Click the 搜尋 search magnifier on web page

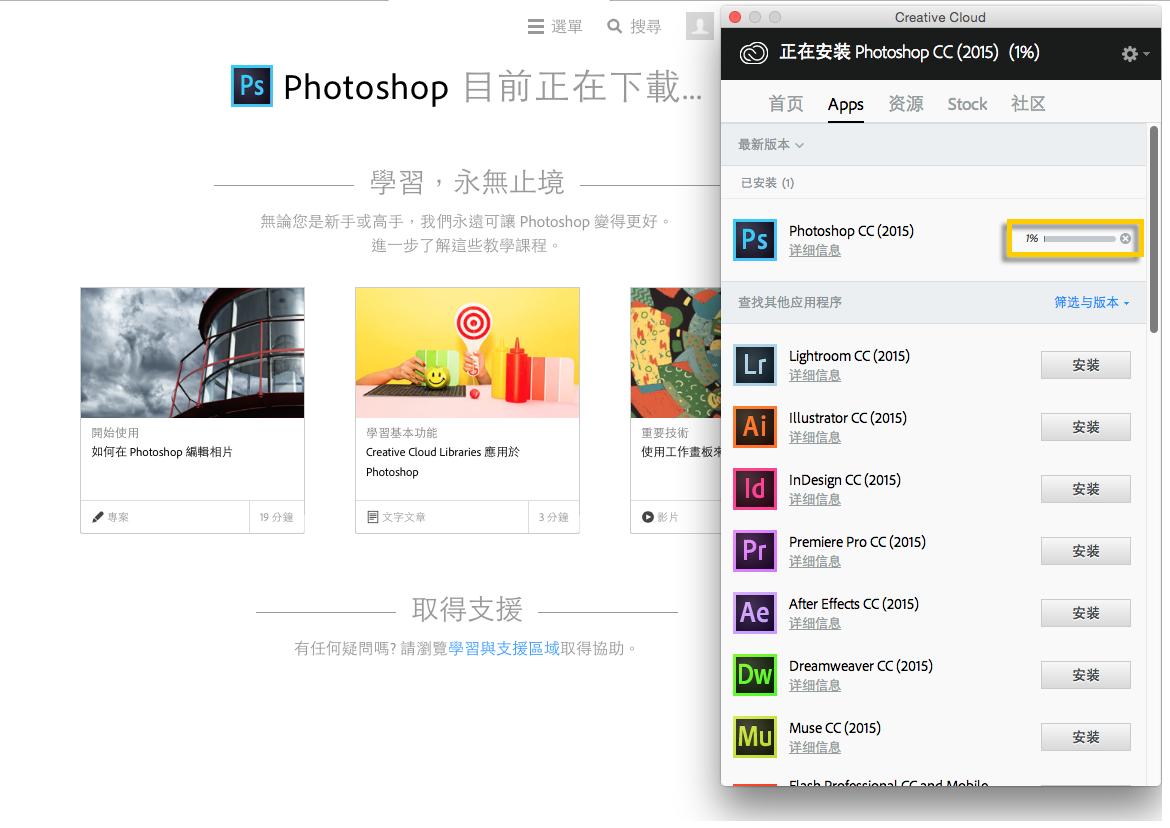[x=634, y=27]
